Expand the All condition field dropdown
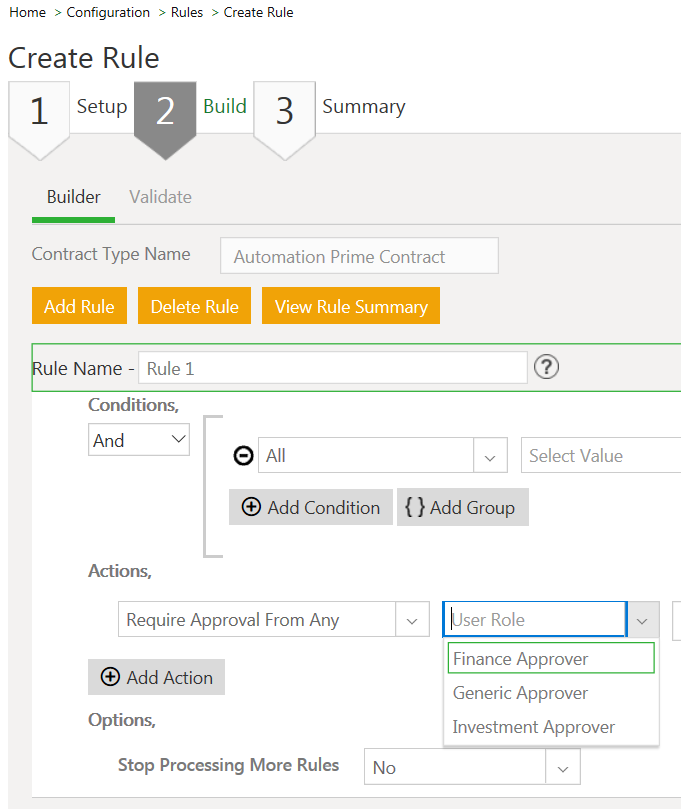The height and width of the screenshot is (809, 681). [x=489, y=456]
